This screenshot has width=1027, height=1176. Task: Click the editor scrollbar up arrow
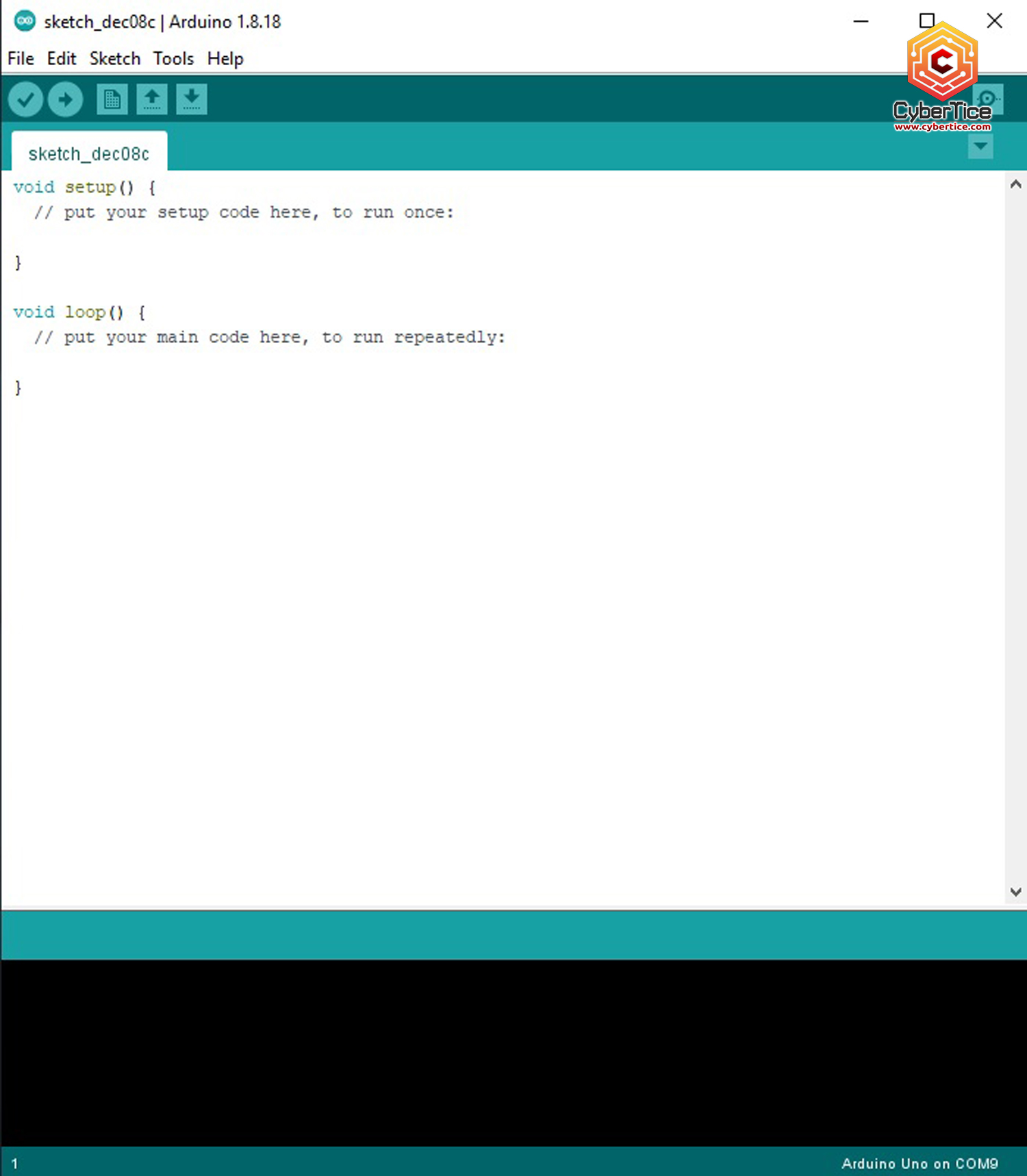click(1015, 184)
